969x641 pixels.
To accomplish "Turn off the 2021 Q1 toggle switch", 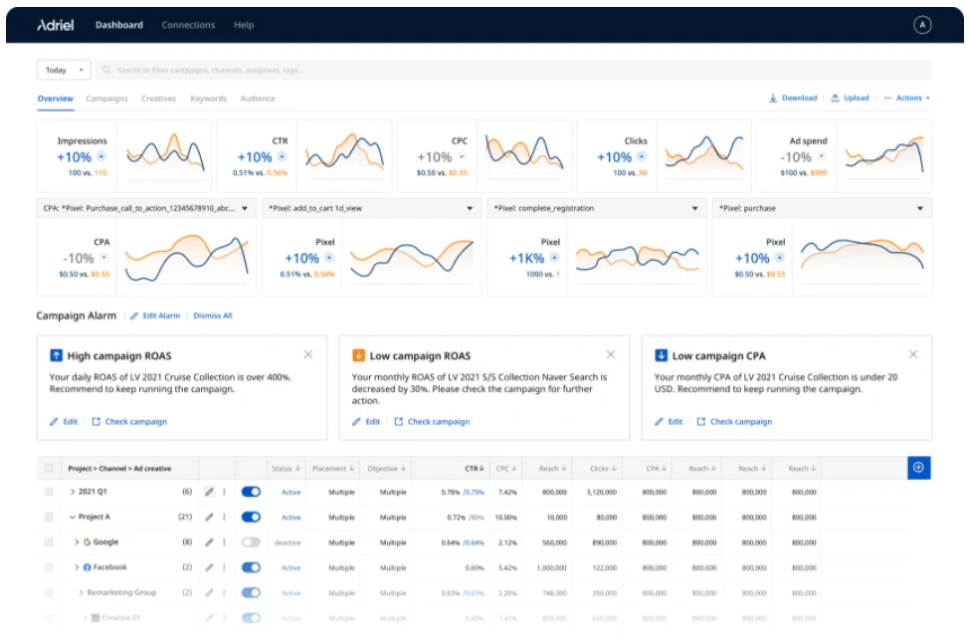I will [x=251, y=492].
